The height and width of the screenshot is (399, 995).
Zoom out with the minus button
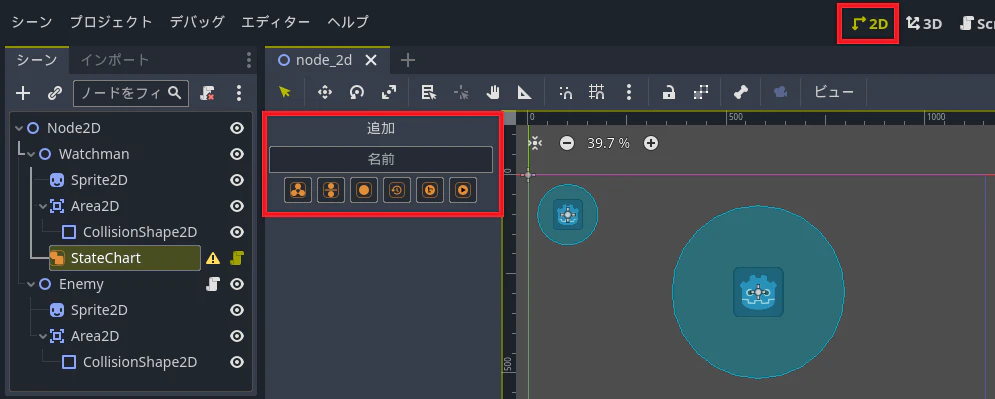pyautogui.click(x=567, y=143)
